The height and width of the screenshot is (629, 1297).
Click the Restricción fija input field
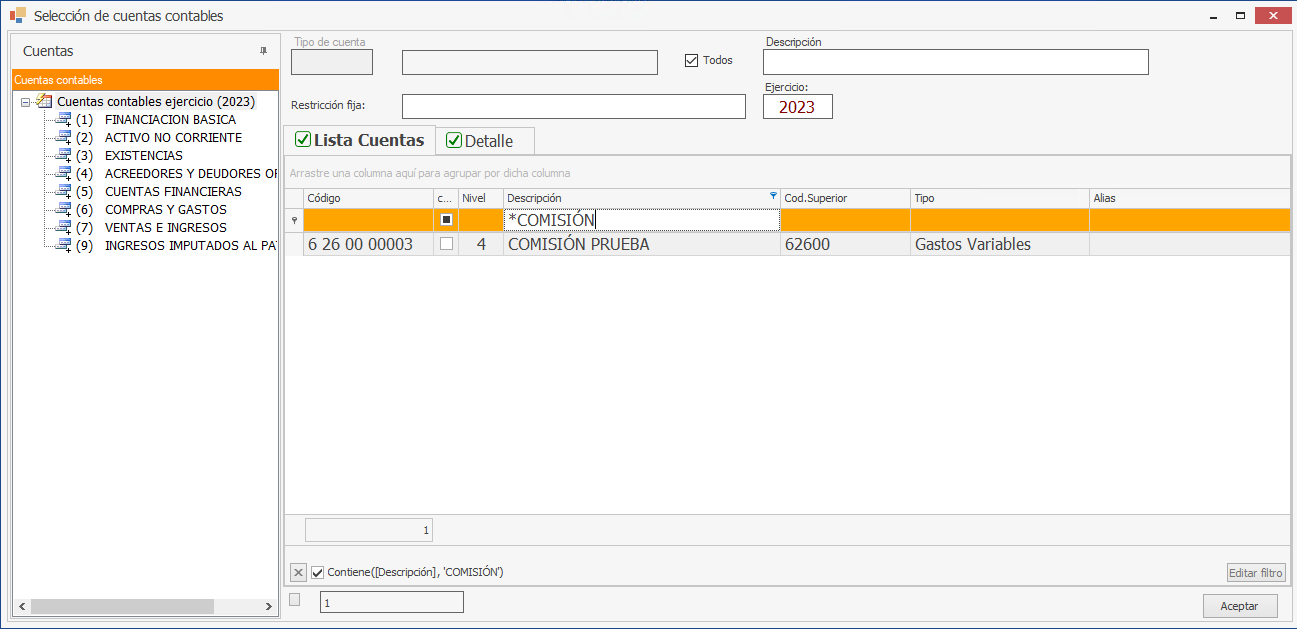tap(573, 106)
